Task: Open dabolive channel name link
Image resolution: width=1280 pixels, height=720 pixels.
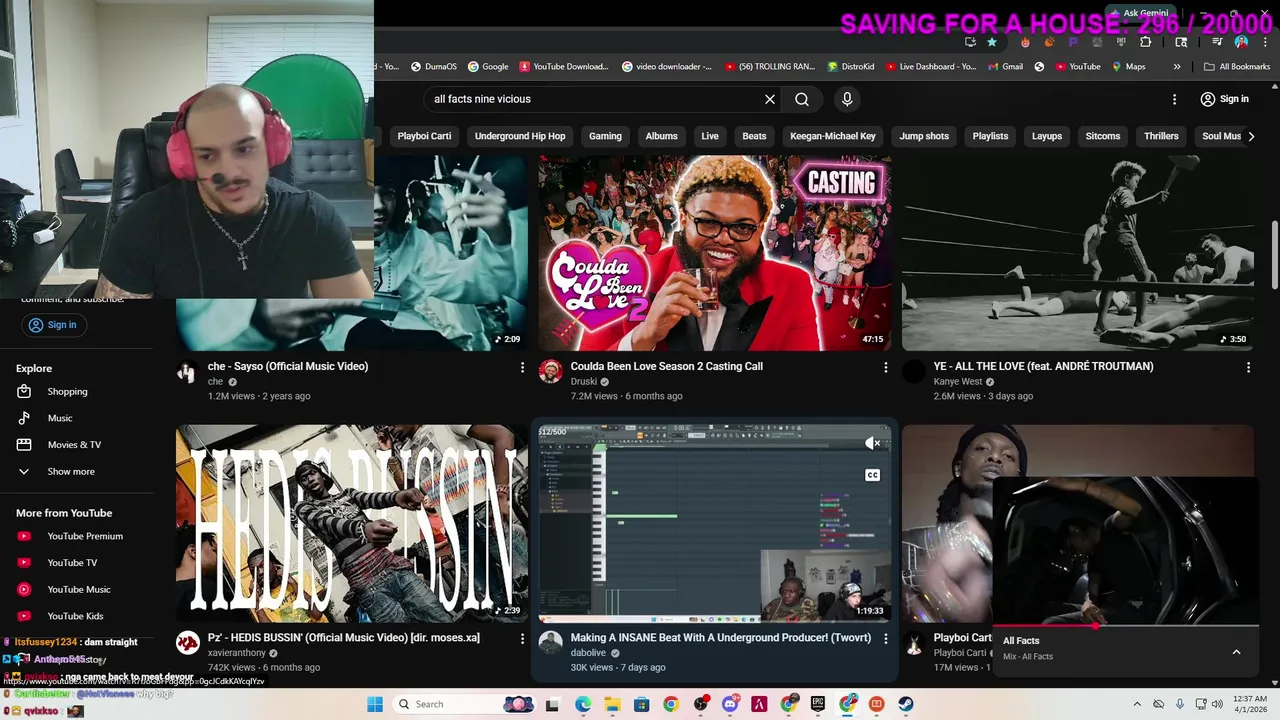Action: point(589,653)
